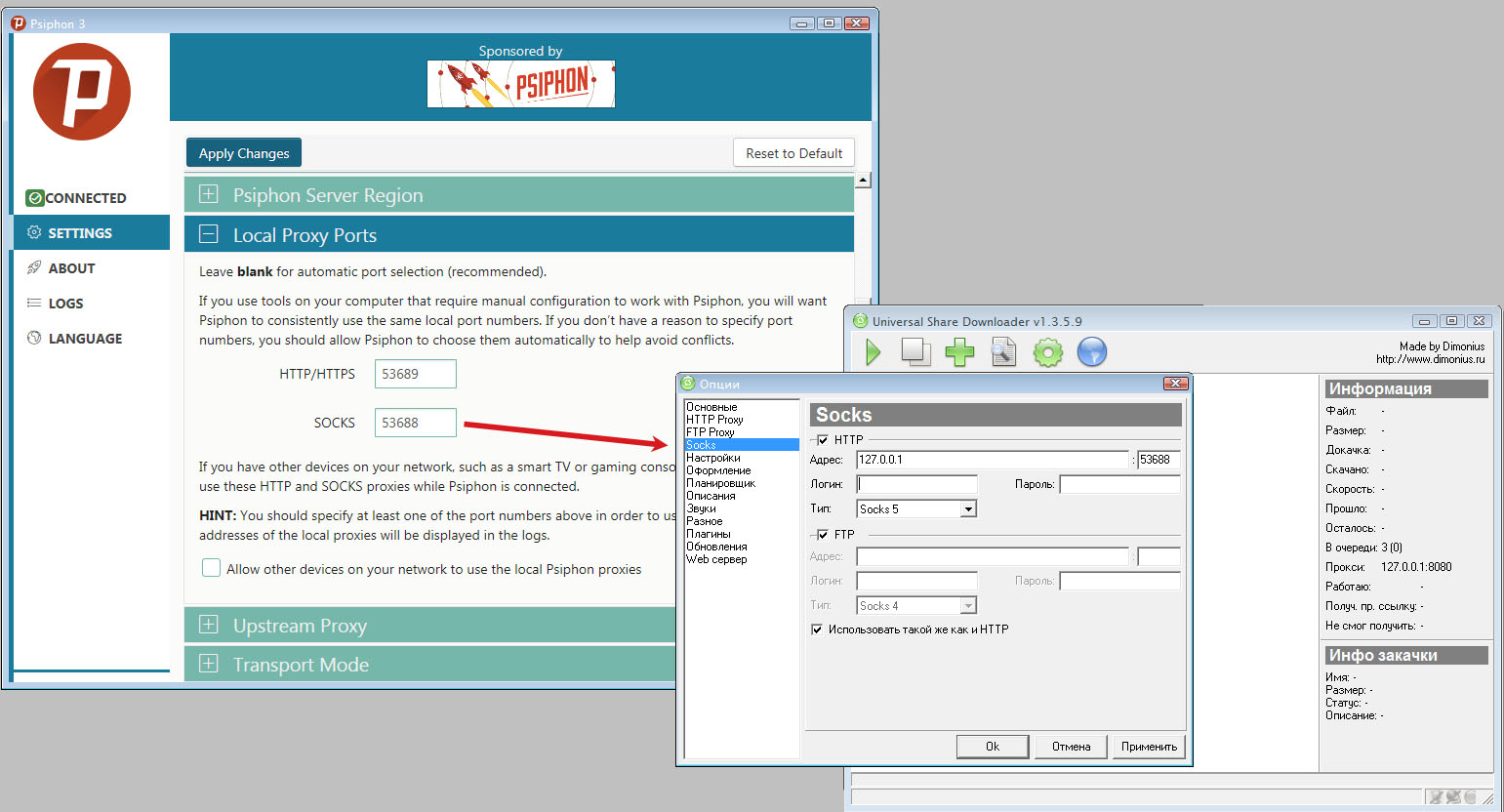This screenshot has height=812, width=1504.
Task: Select Звуки in options list
Action: 742,508
